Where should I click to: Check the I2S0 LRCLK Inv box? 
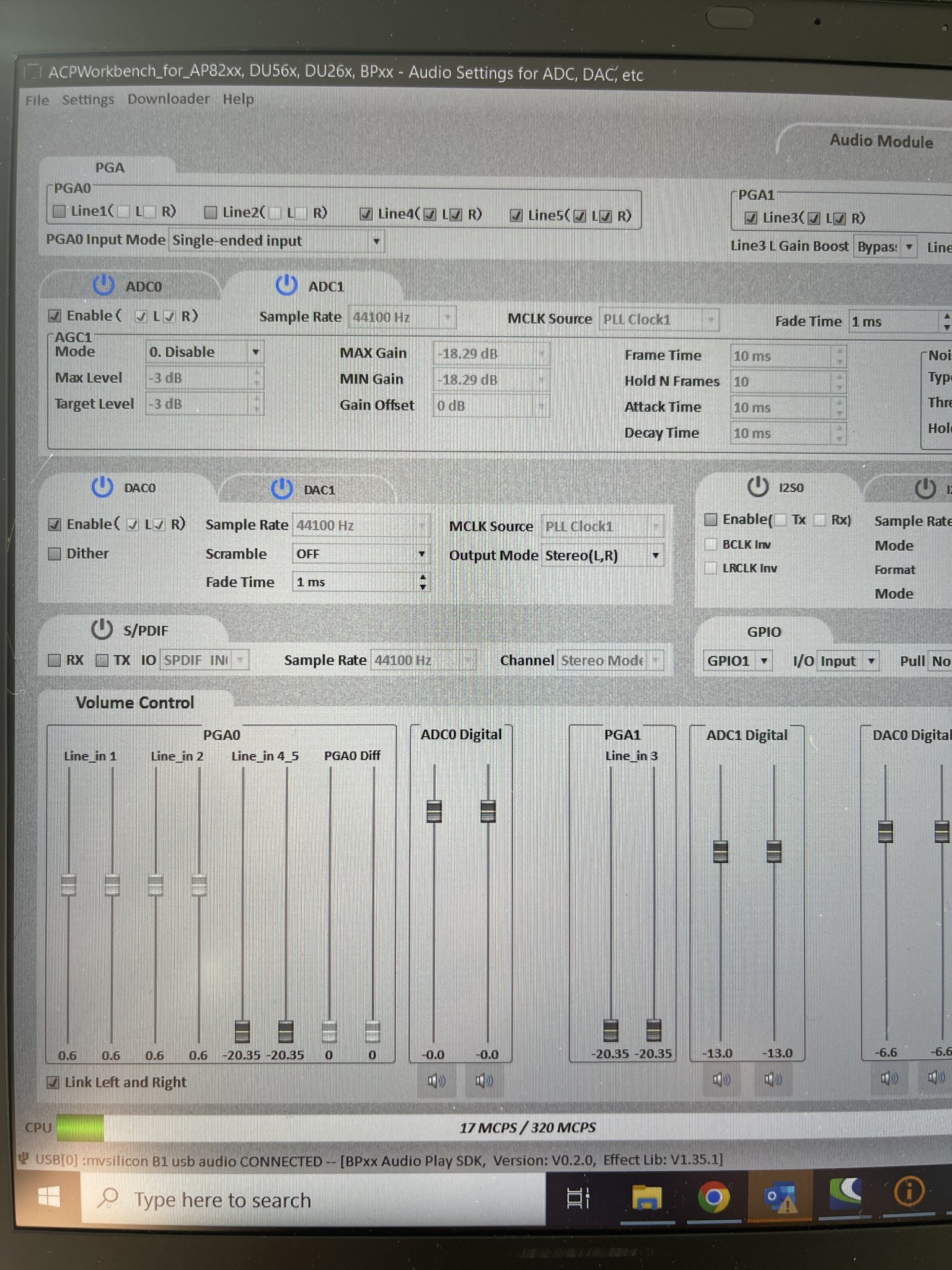pyautogui.click(x=711, y=568)
